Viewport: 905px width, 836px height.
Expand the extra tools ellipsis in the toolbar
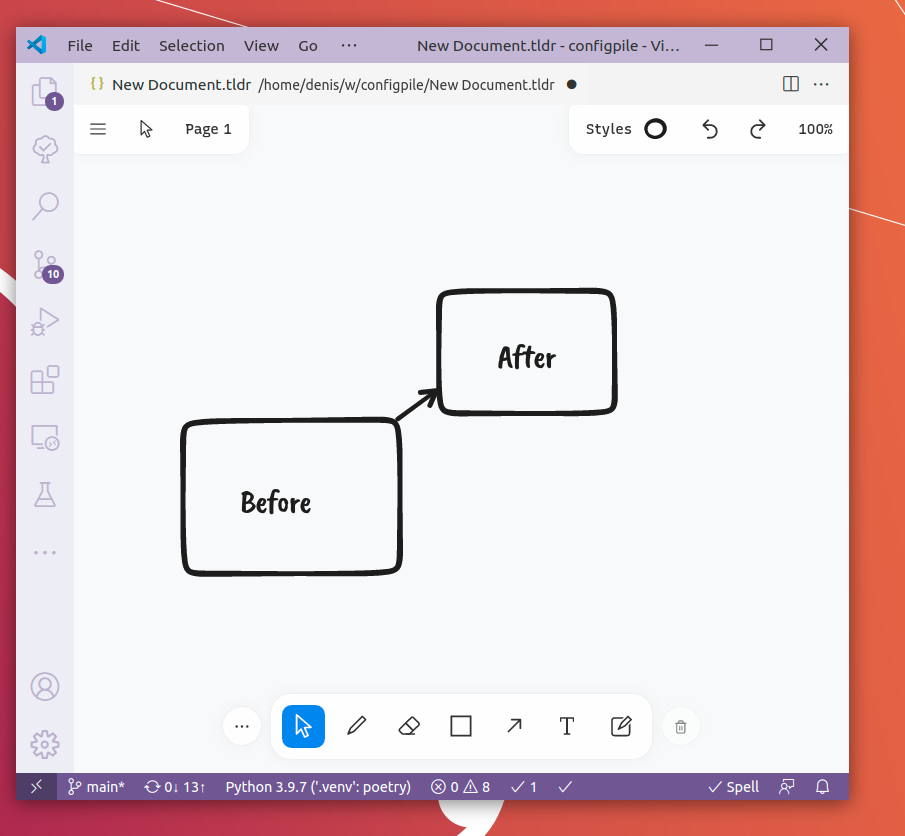(241, 727)
